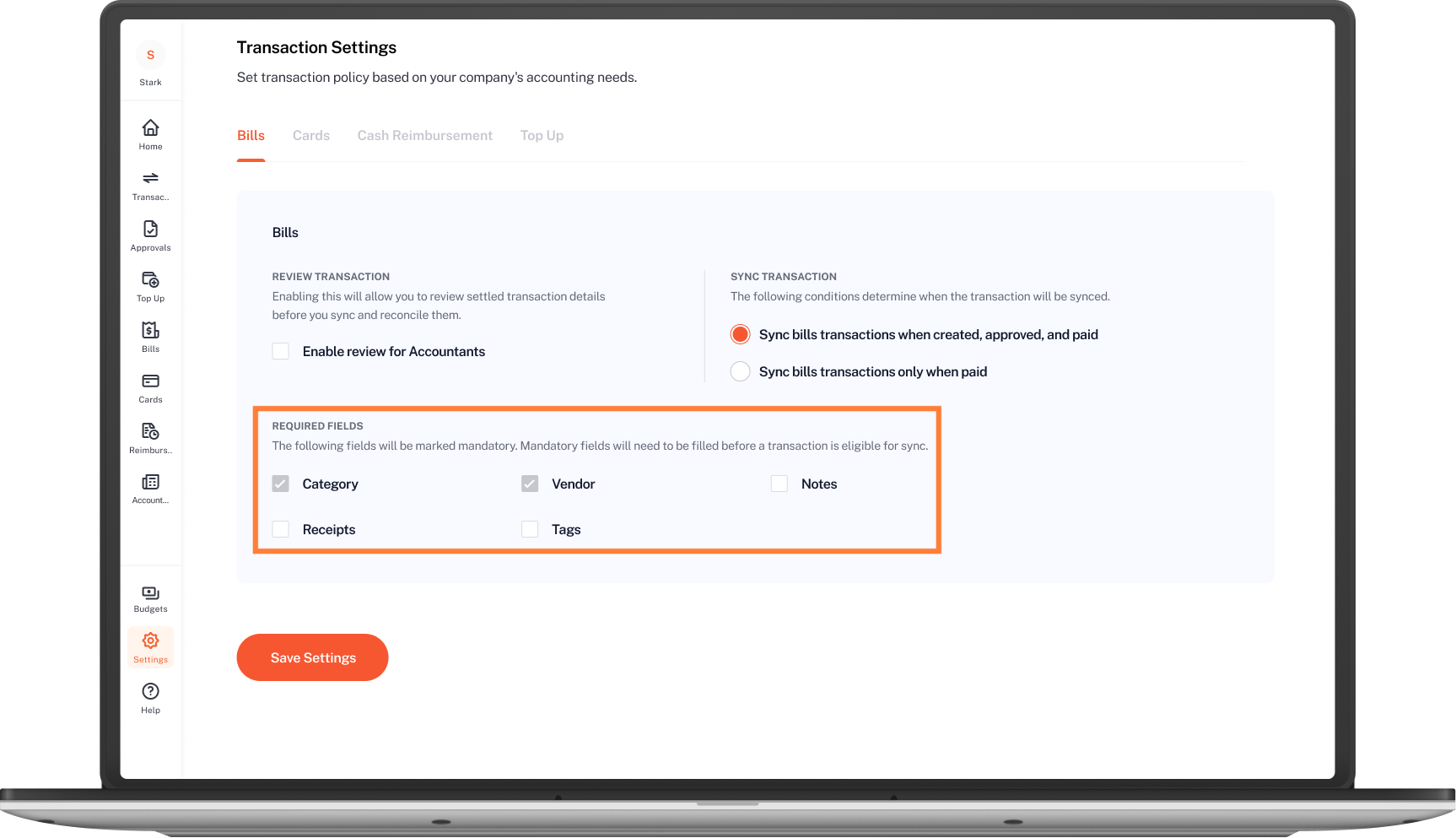
Task: Open Settings gear in the sidebar
Action: (x=150, y=647)
